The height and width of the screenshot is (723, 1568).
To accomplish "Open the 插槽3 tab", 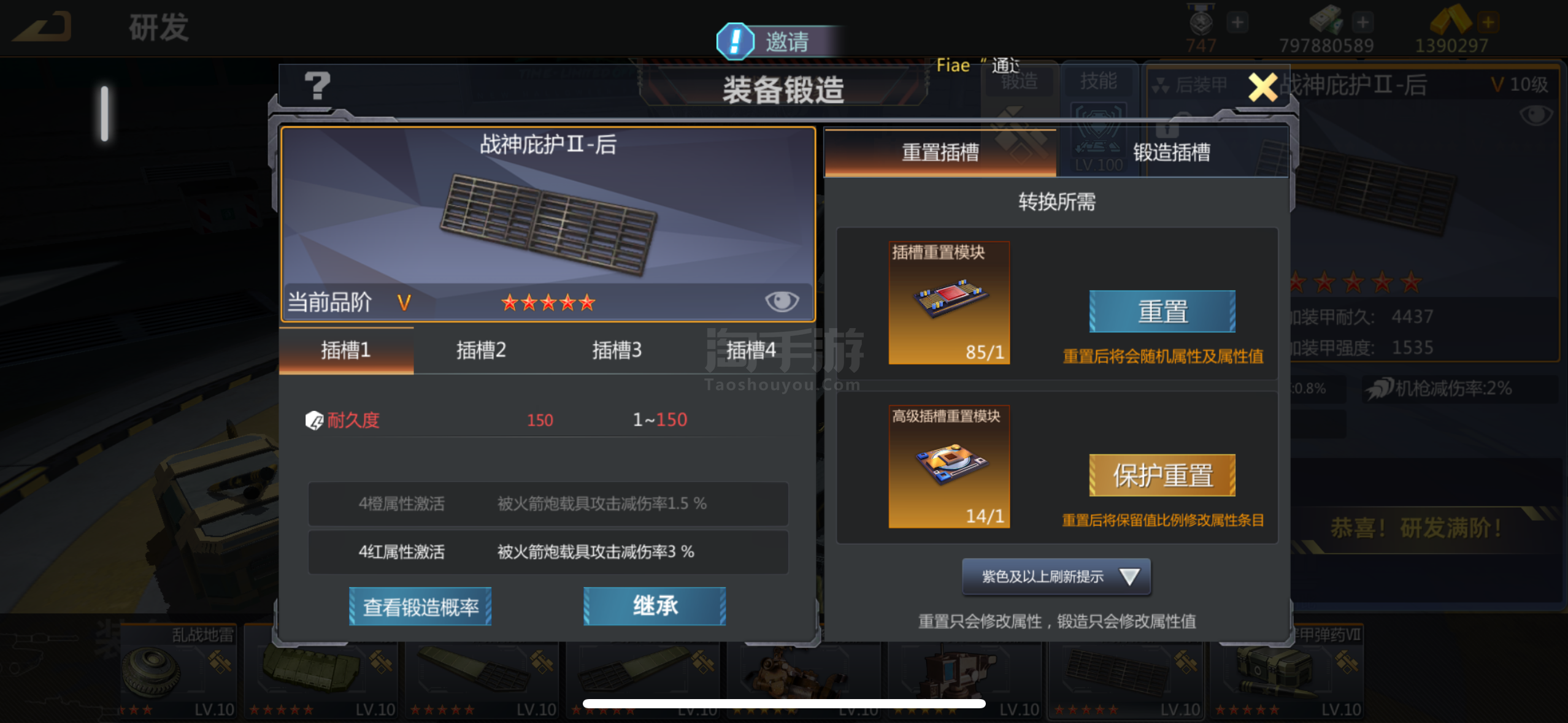I will 617,350.
